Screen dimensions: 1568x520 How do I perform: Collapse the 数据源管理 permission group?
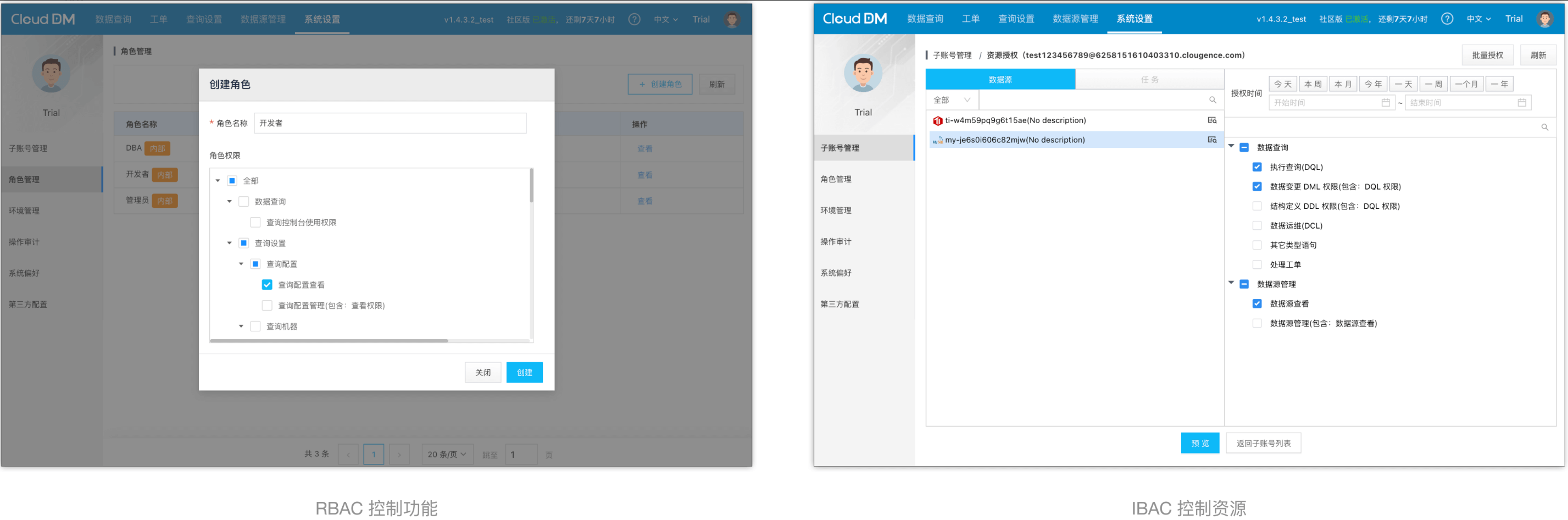[x=1231, y=283]
